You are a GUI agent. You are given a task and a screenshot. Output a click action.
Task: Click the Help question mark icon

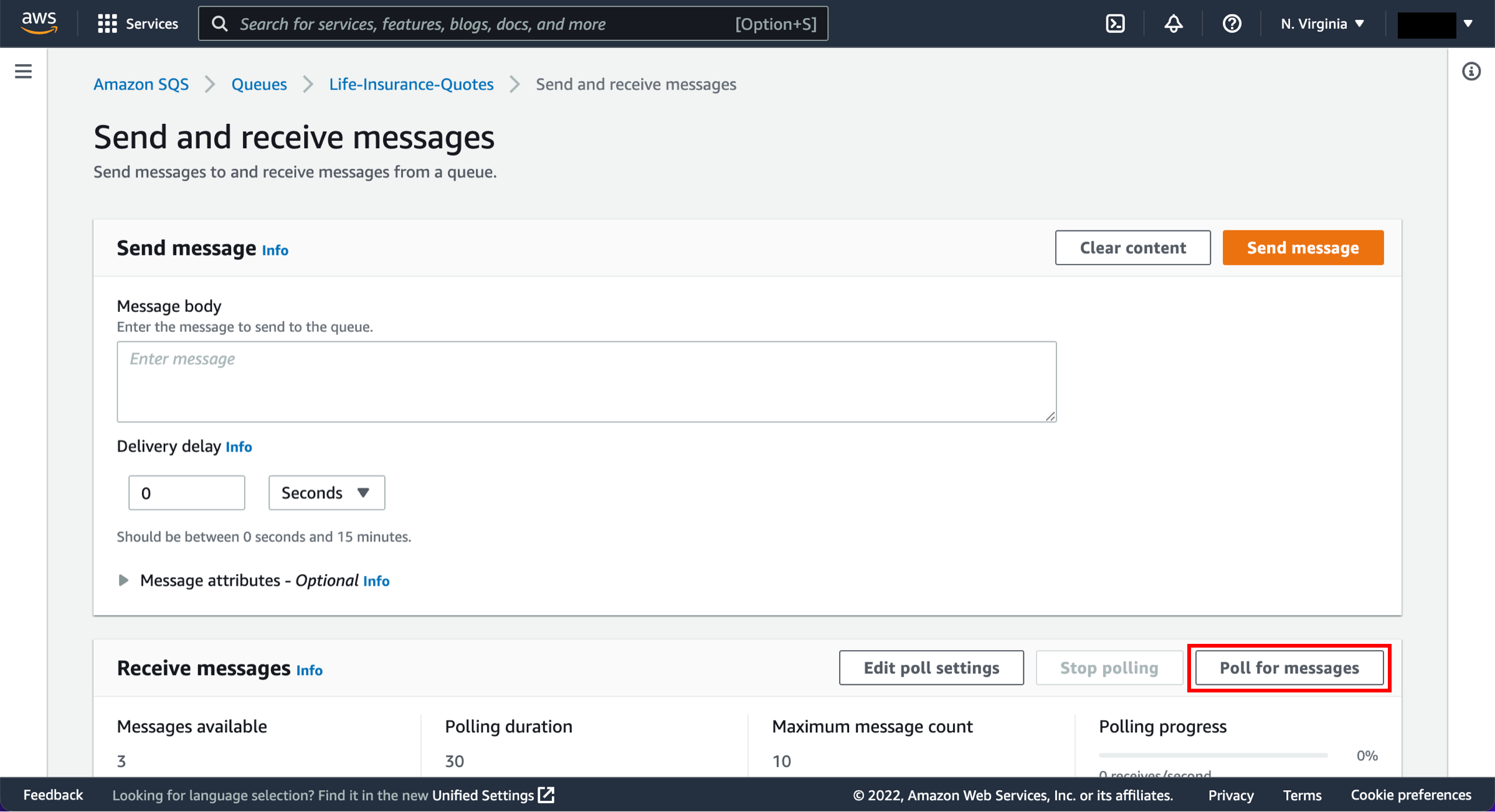(1231, 23)
